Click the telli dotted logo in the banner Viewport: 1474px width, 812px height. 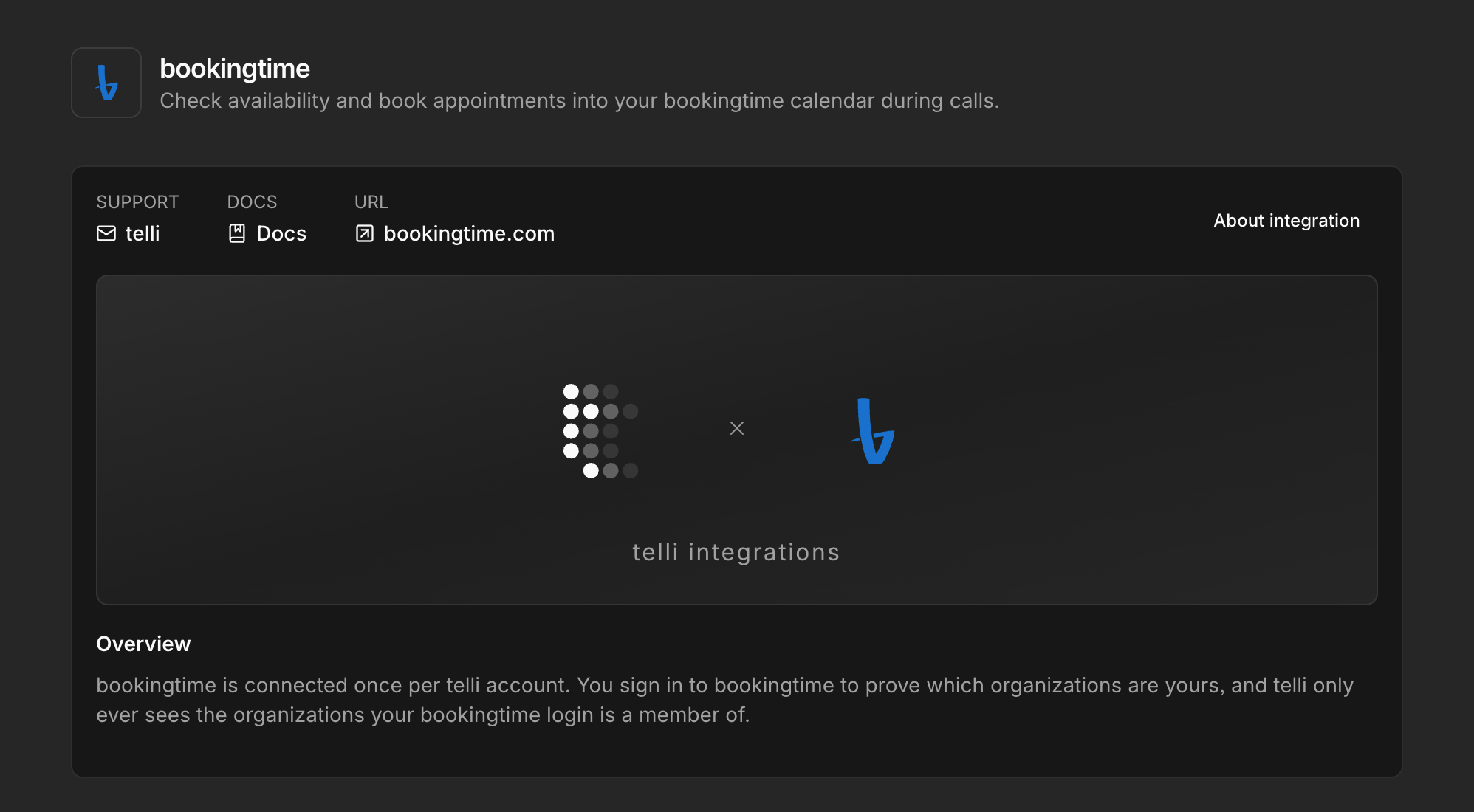point(600,431)
